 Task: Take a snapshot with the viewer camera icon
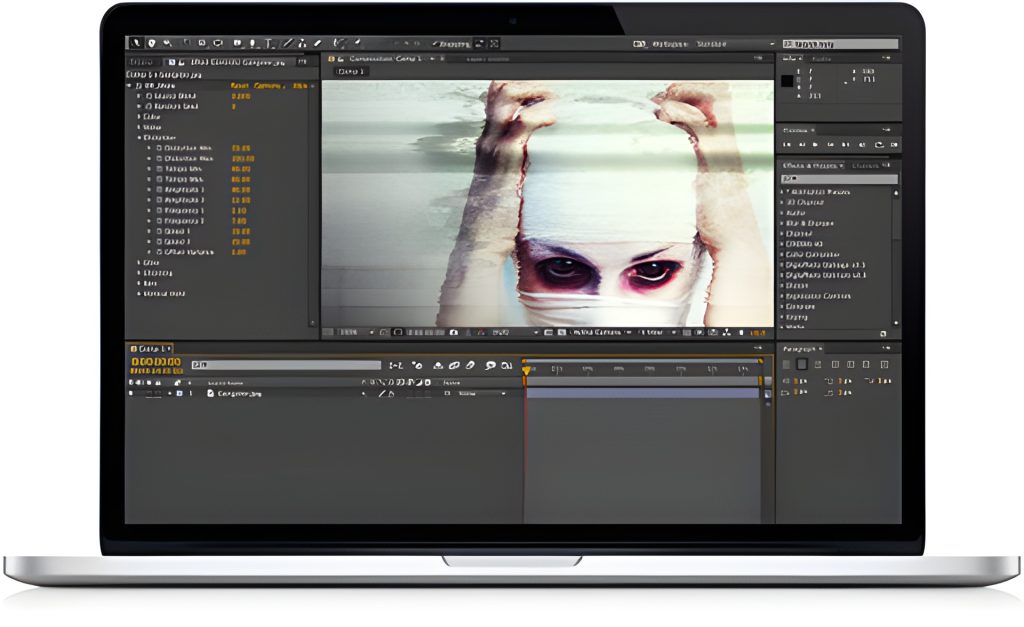(454, 332)
